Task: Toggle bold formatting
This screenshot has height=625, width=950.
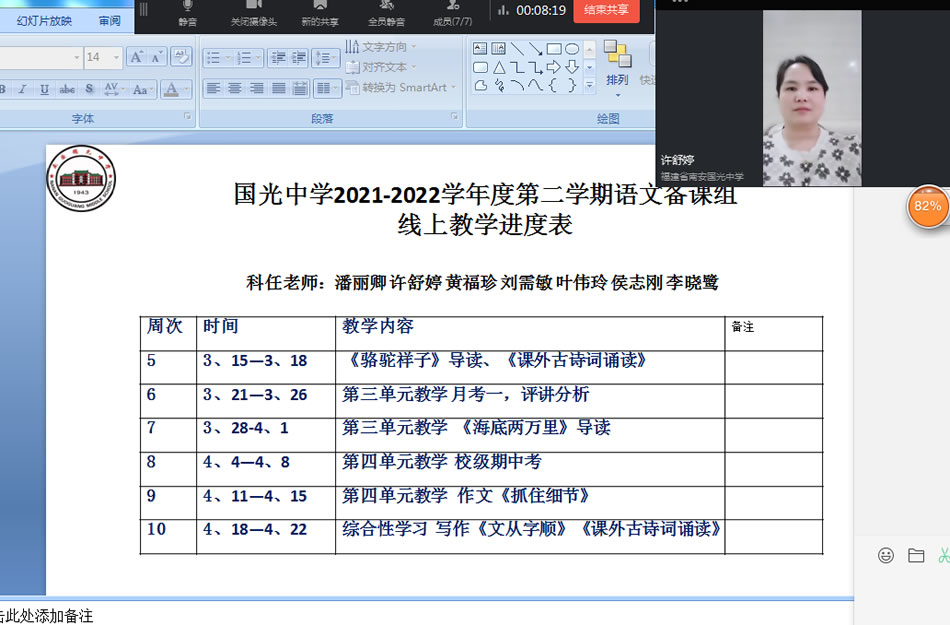Action: (3, 90)
